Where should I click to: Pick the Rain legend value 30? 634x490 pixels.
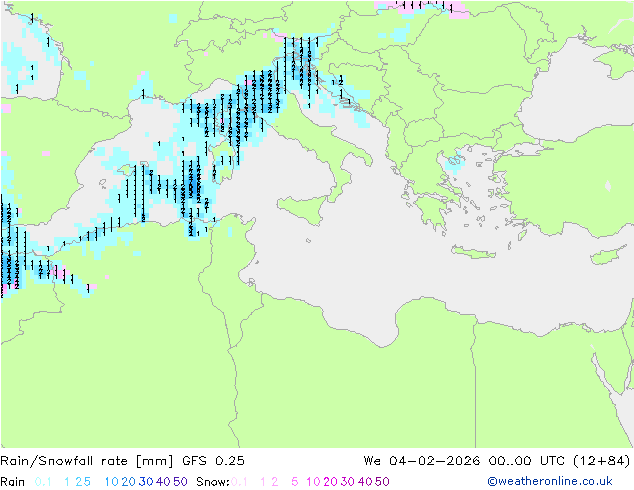tap(146, 482)
